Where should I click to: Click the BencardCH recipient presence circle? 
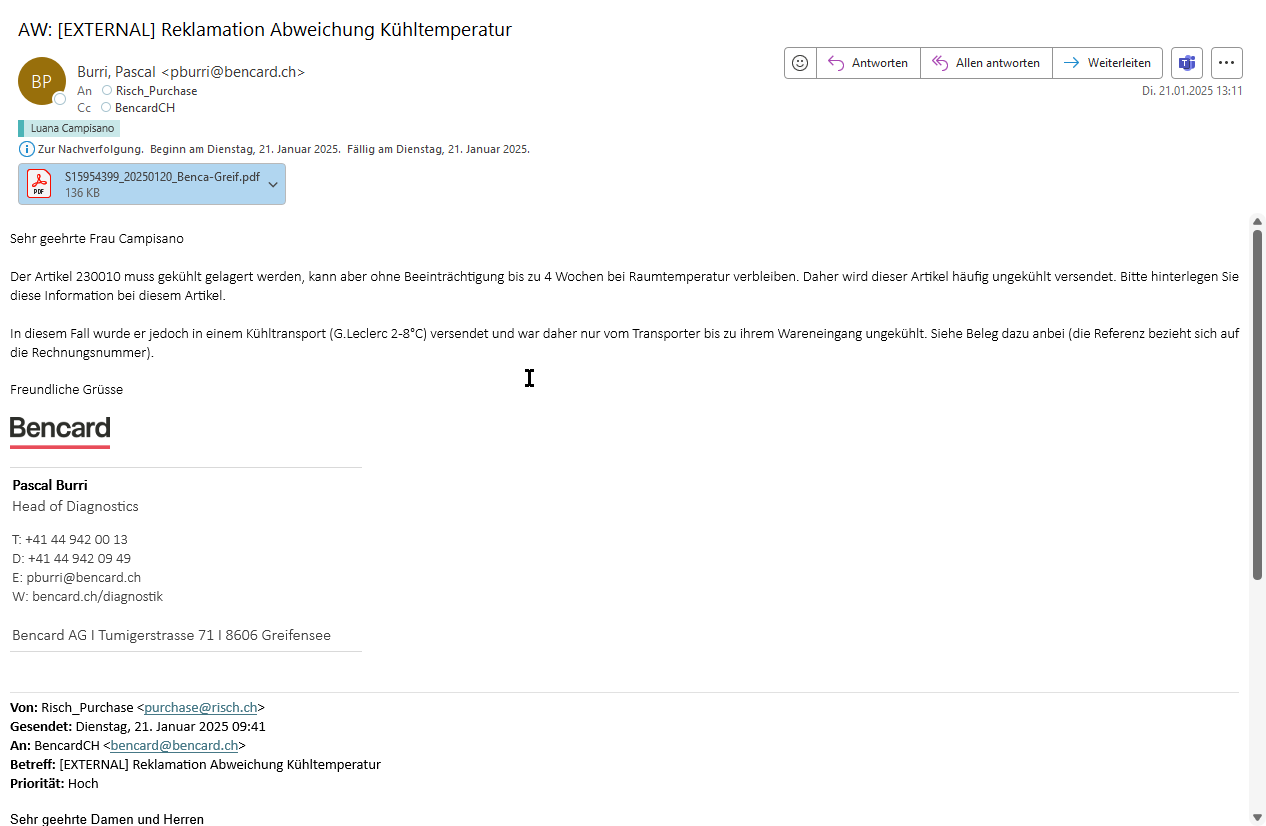pos(106,108)
